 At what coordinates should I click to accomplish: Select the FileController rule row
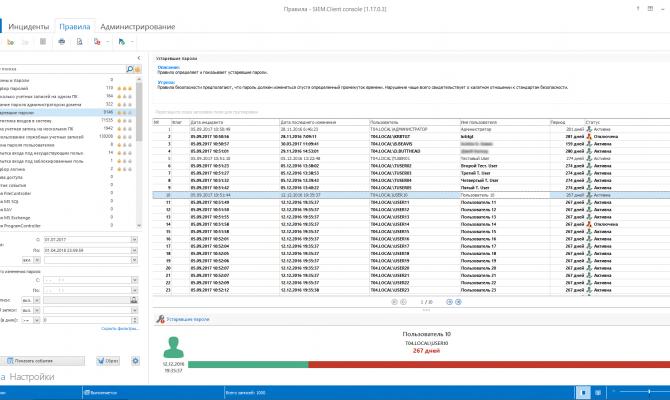pyautogui.click(x=67, y=193)
